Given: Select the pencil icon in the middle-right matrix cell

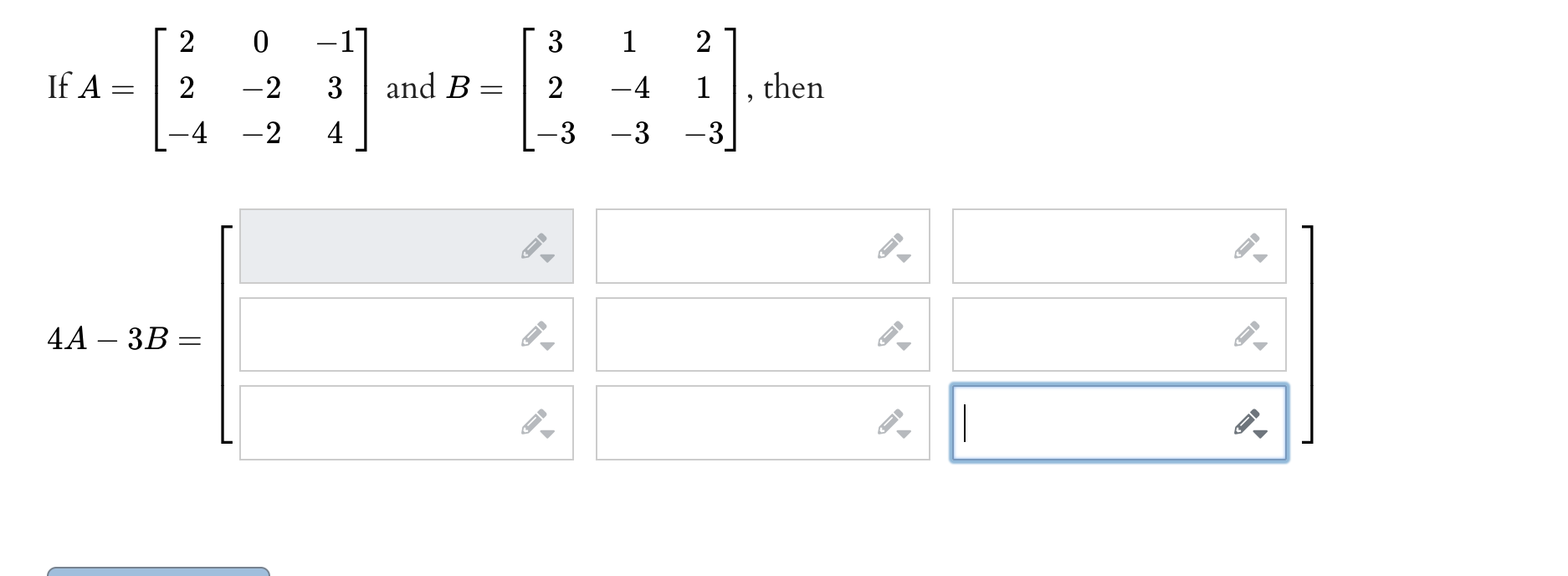Looking at the screenshot, I should tap(1247, 334).
